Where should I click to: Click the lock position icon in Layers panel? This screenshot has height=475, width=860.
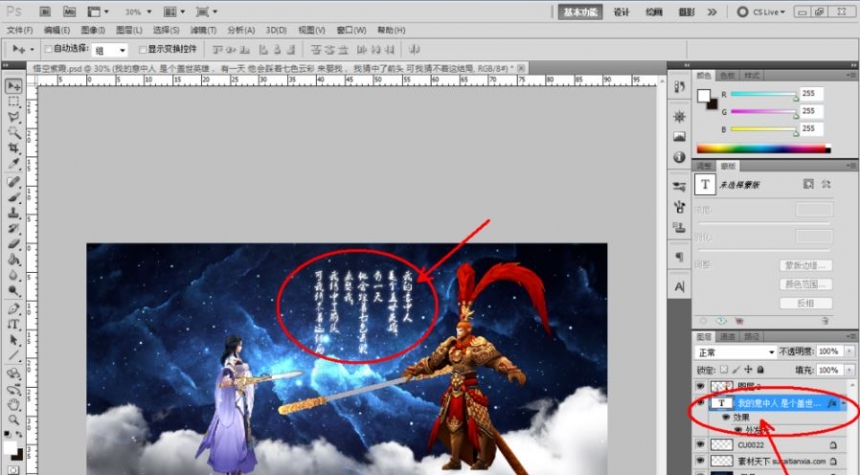(x=748, y=370)
